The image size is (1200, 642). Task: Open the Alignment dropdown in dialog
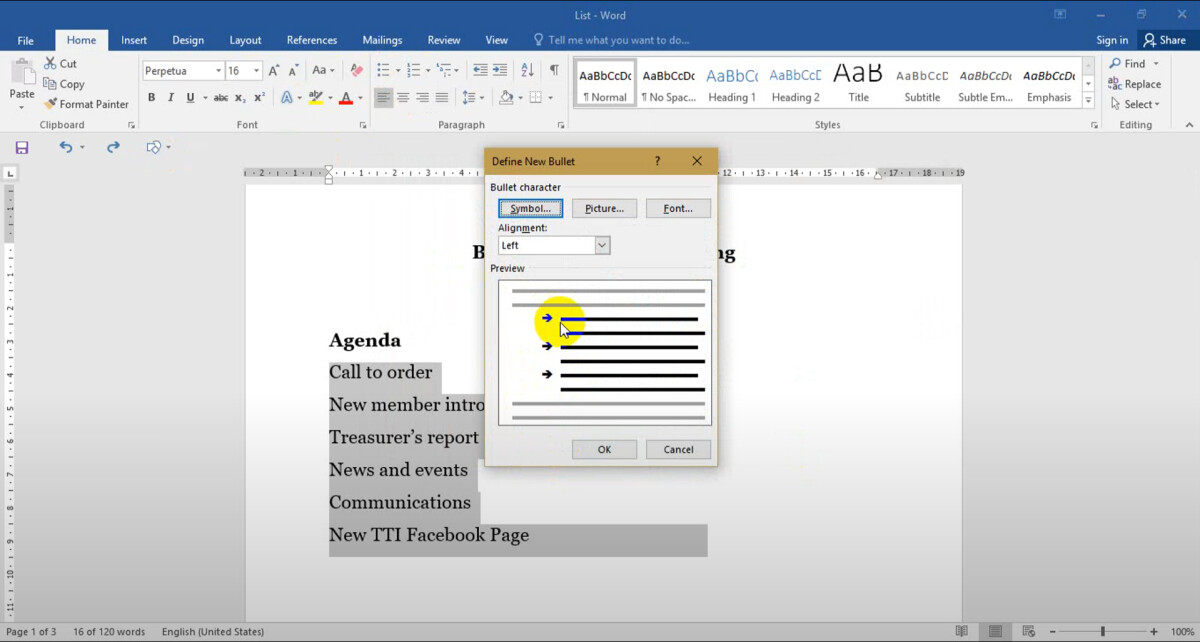pyautogui.click(x=602, y=245)
